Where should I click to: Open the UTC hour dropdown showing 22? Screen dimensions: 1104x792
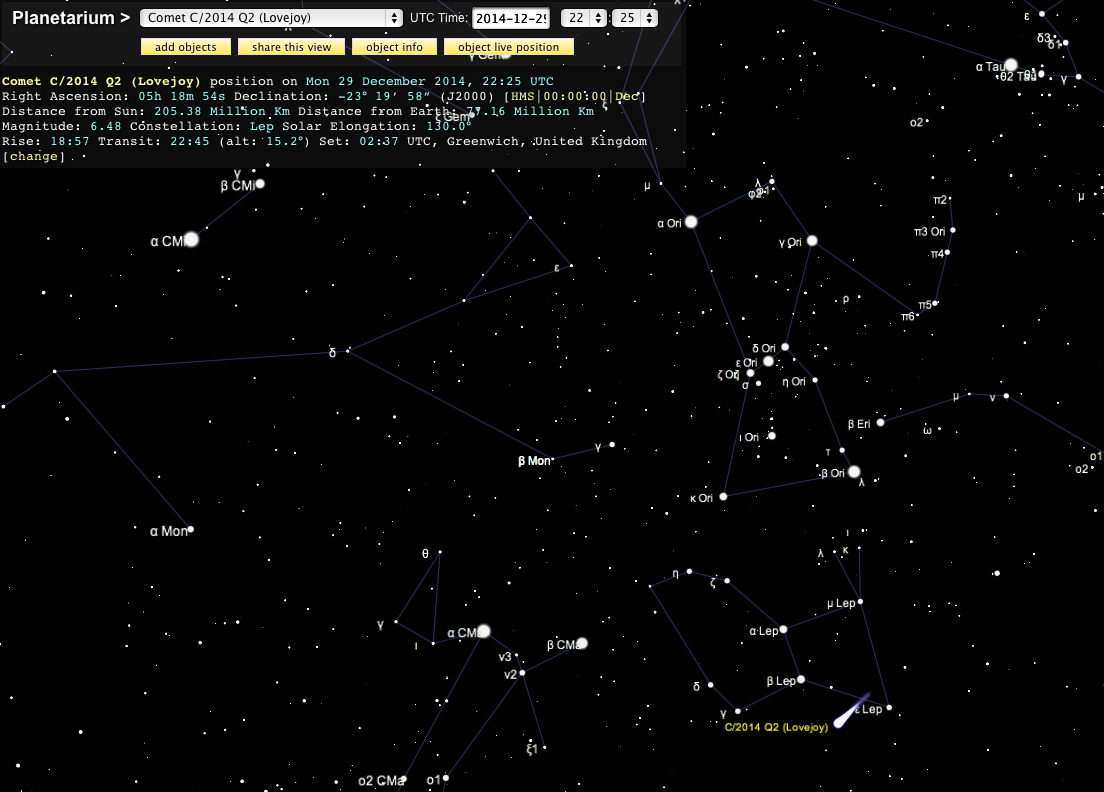pos(584,18)
